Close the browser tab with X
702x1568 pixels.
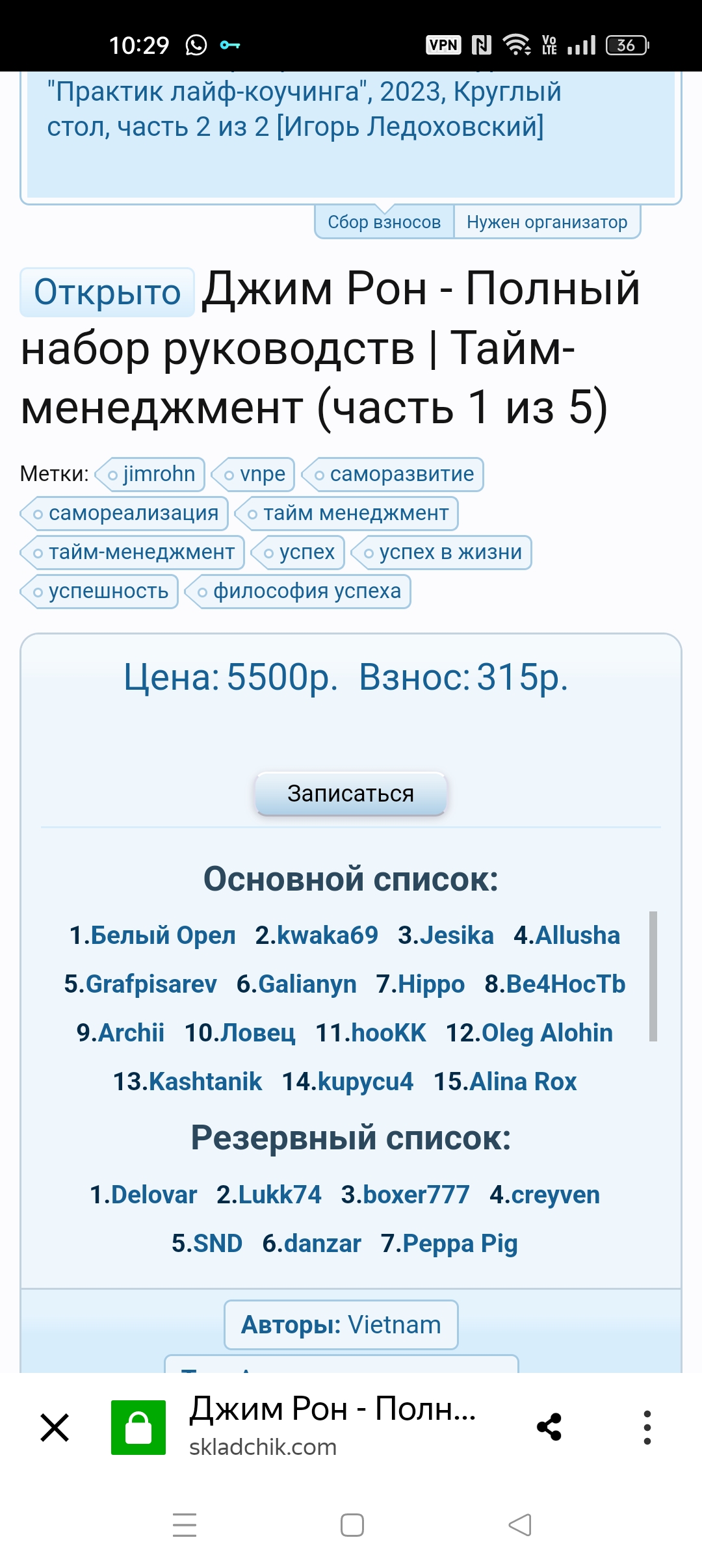[55, 1428]
